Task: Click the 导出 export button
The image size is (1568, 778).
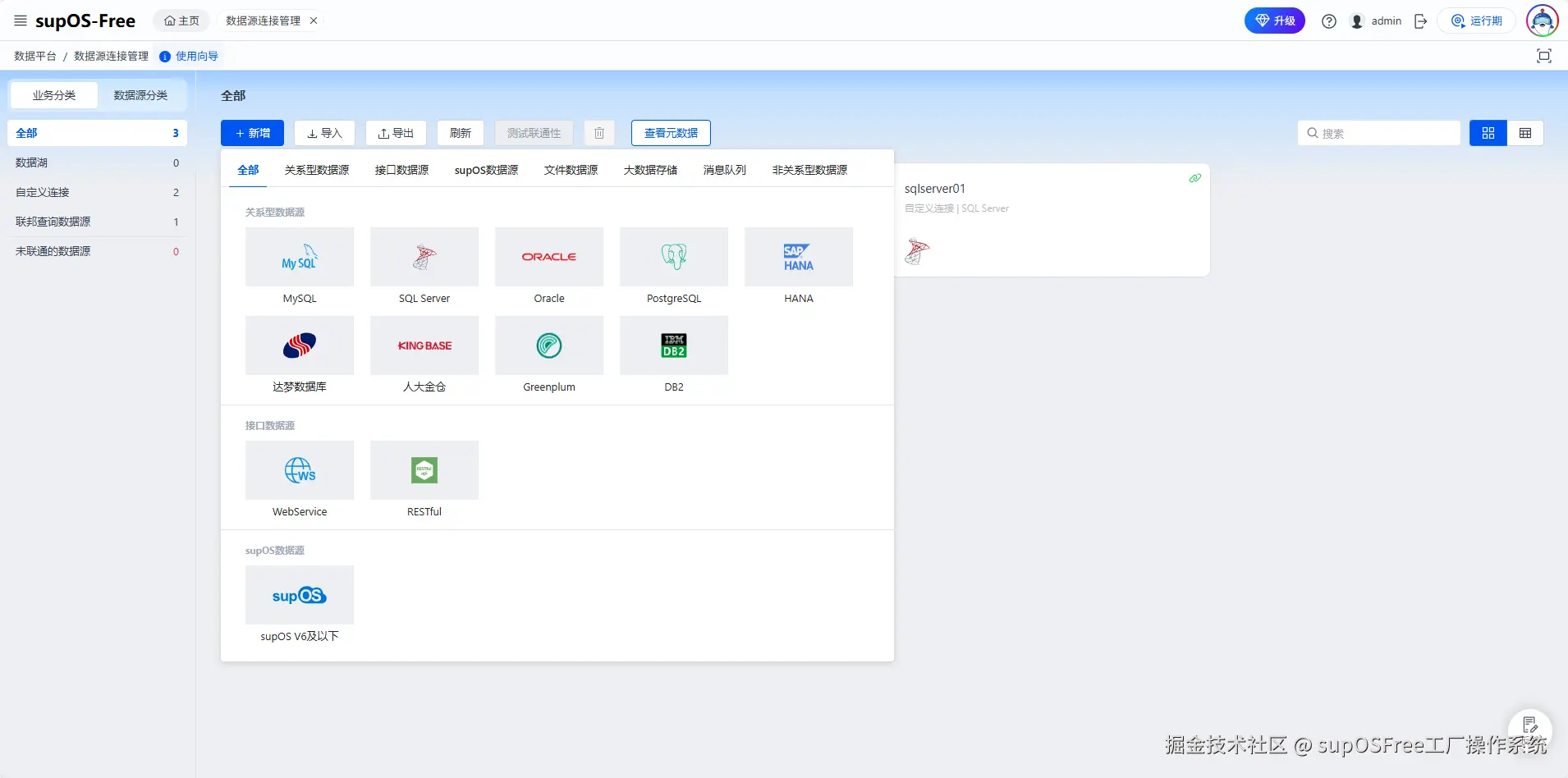Action: pyautogui.click(x=396, y=133)
